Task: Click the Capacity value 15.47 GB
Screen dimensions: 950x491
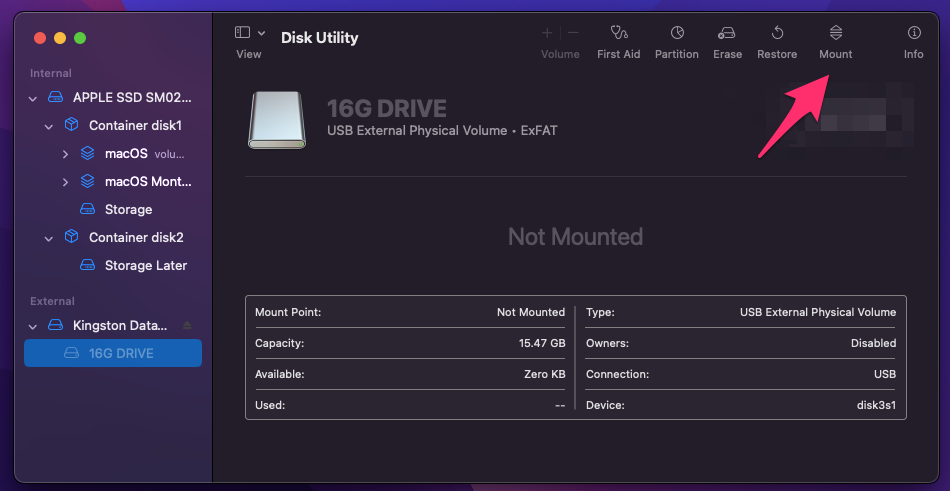Action: point(542,343)
